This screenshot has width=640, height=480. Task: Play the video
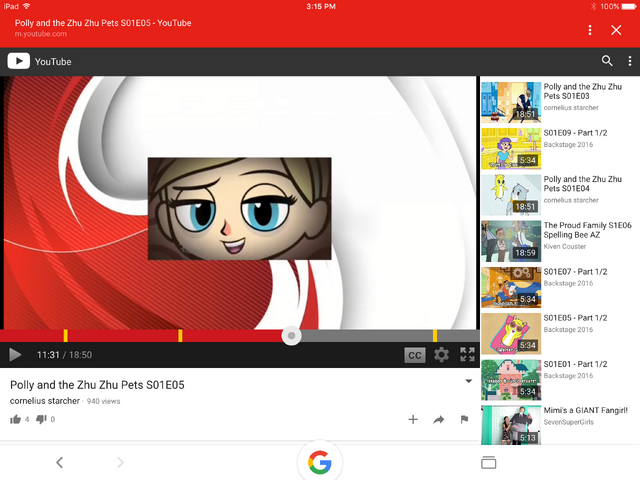point(15,355)
